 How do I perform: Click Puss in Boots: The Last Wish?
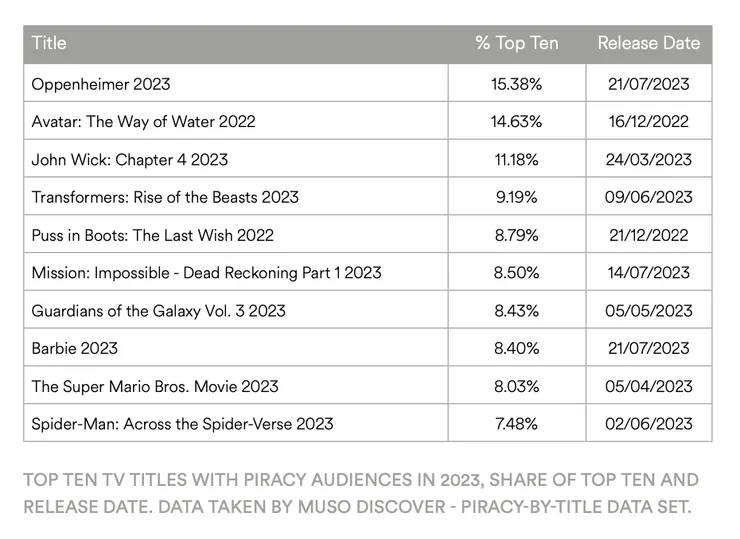tap(152, 235)
